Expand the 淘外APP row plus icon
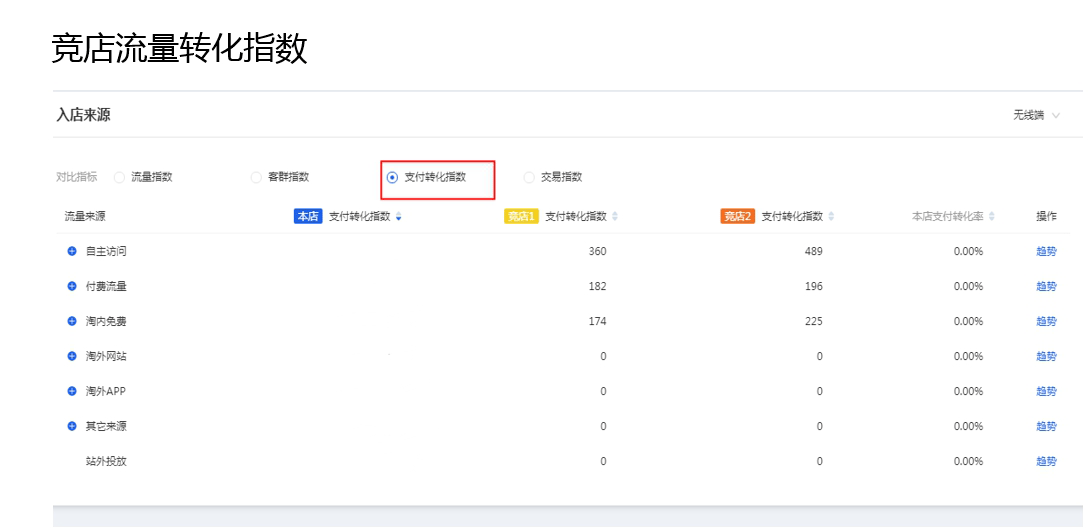The width and height of the screenshot is (1091, 532). point(71,391)
